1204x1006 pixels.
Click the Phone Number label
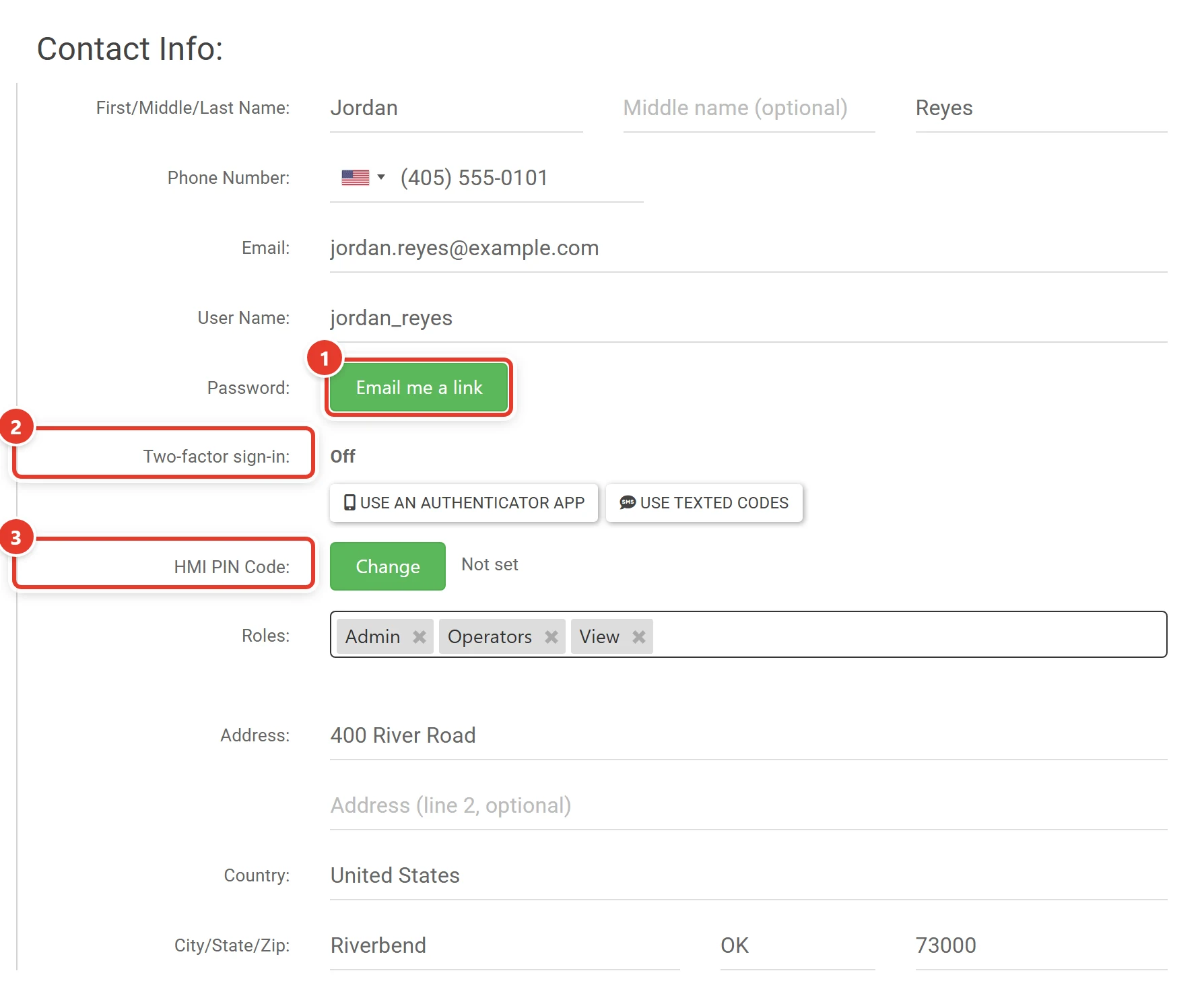[229, 178]
